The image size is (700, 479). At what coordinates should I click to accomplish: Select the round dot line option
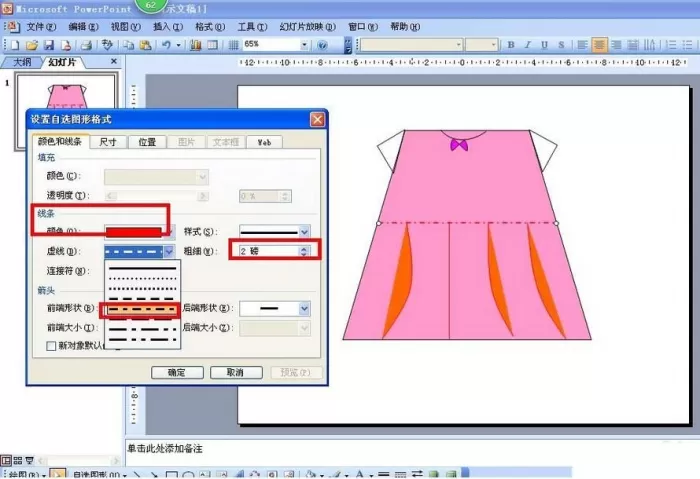tap(142, 278)
